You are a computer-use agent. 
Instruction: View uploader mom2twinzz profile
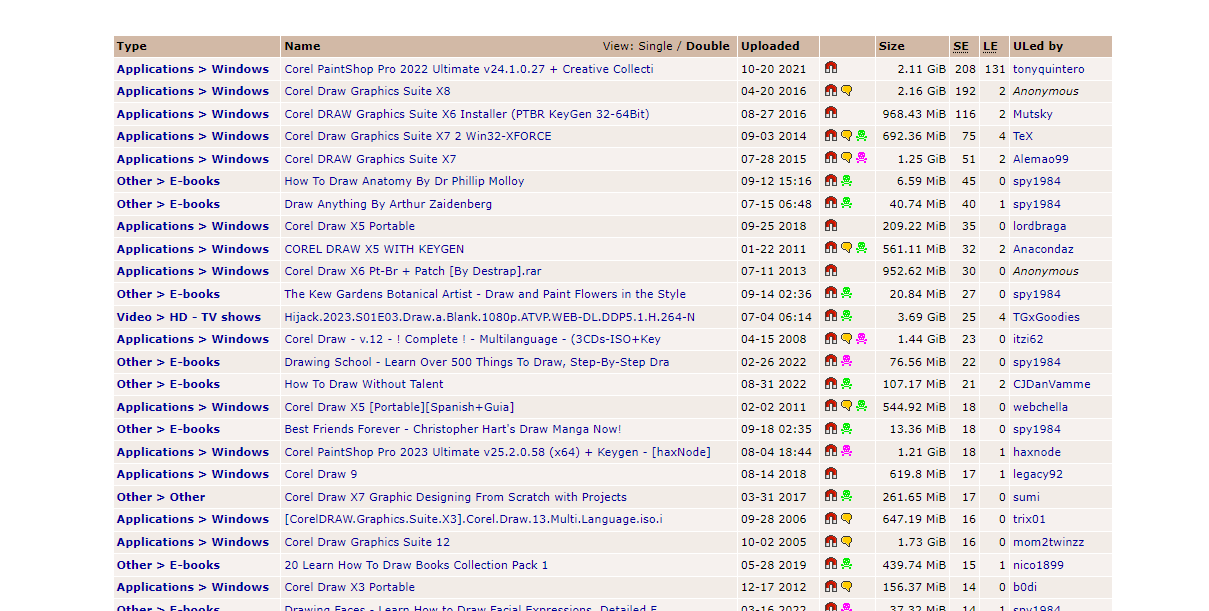1048,542
